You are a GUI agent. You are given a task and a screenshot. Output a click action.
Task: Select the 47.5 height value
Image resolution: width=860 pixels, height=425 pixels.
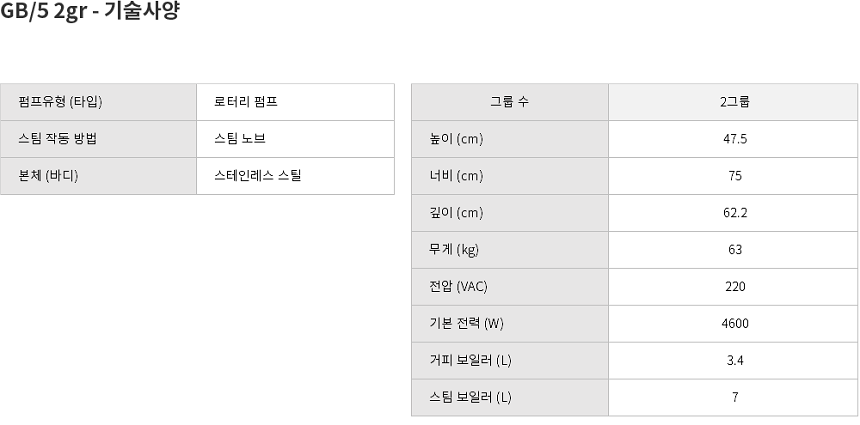pyautogui.click(x=734, y=139)
